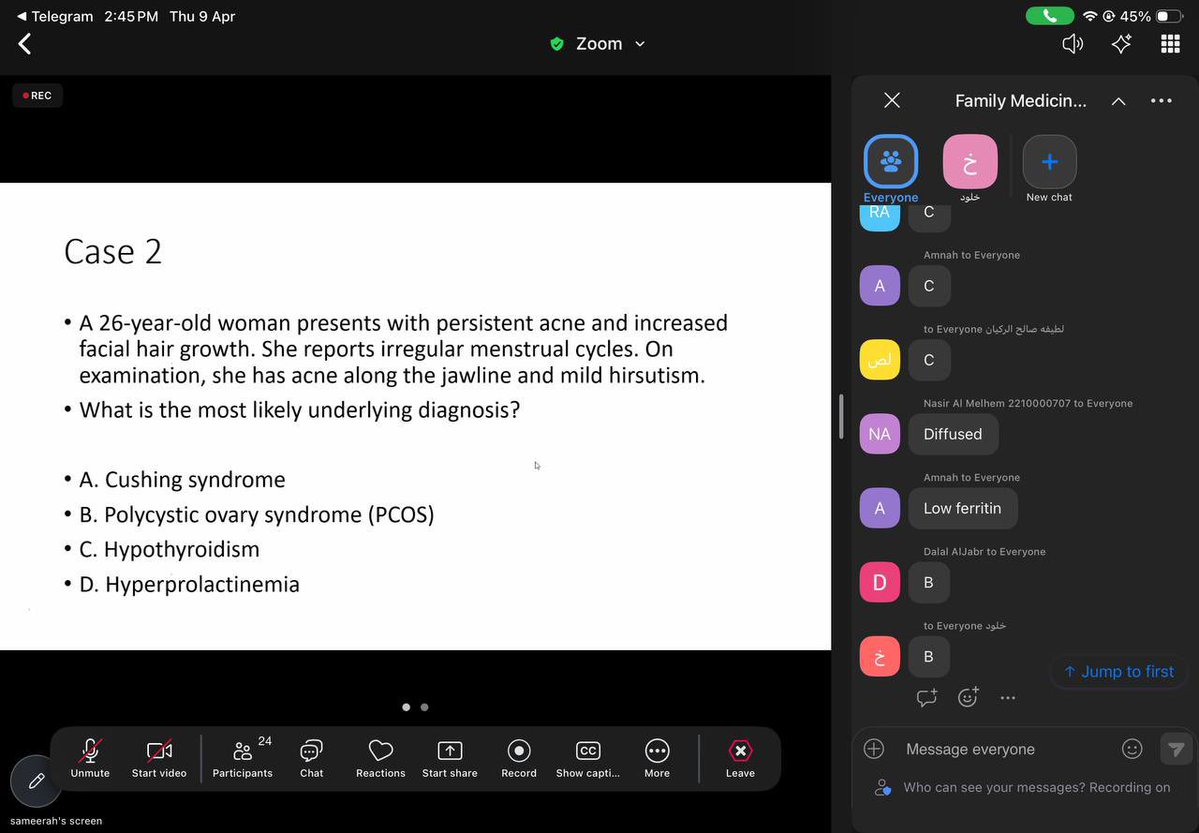Image resolution: width=1199 pixels, height=833 pixels.
Task: Go to the first page dot indicator
Action: coord(406,708)
